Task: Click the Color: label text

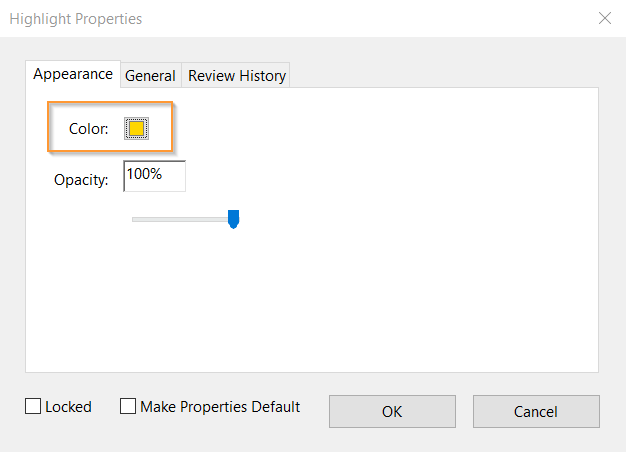Action: coord(89,129)
